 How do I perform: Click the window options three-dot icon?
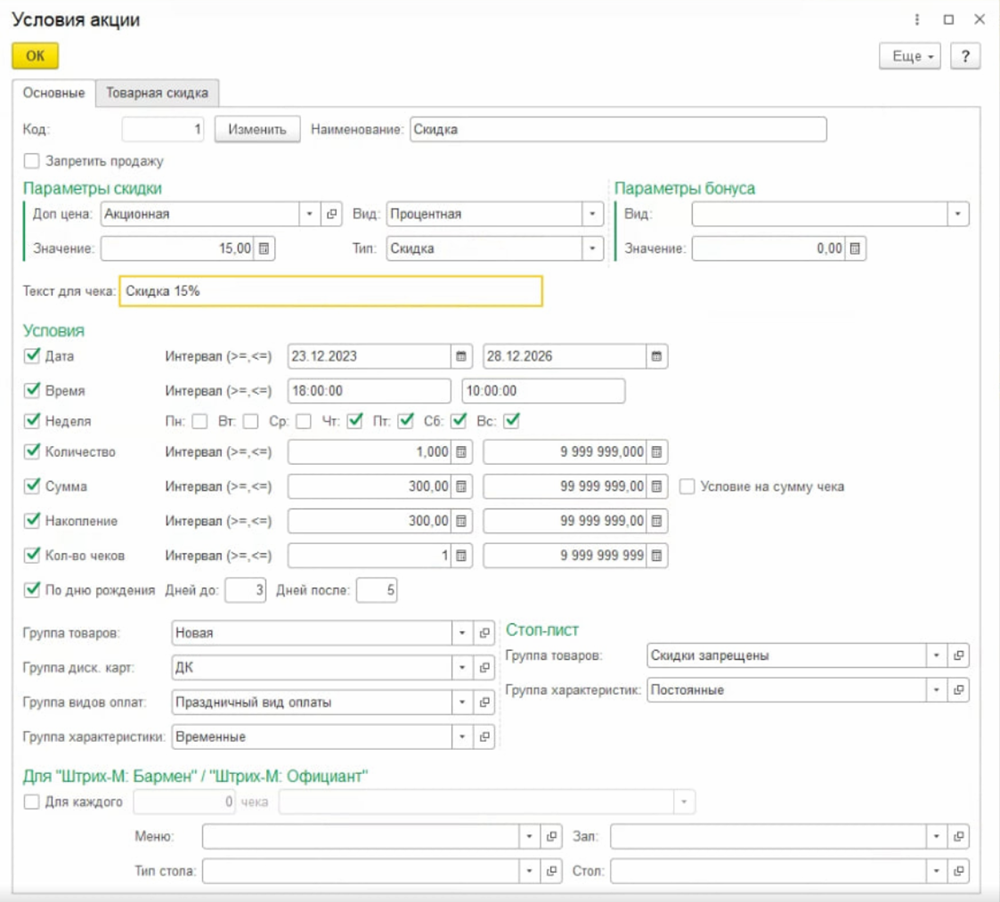click(917, 20)
